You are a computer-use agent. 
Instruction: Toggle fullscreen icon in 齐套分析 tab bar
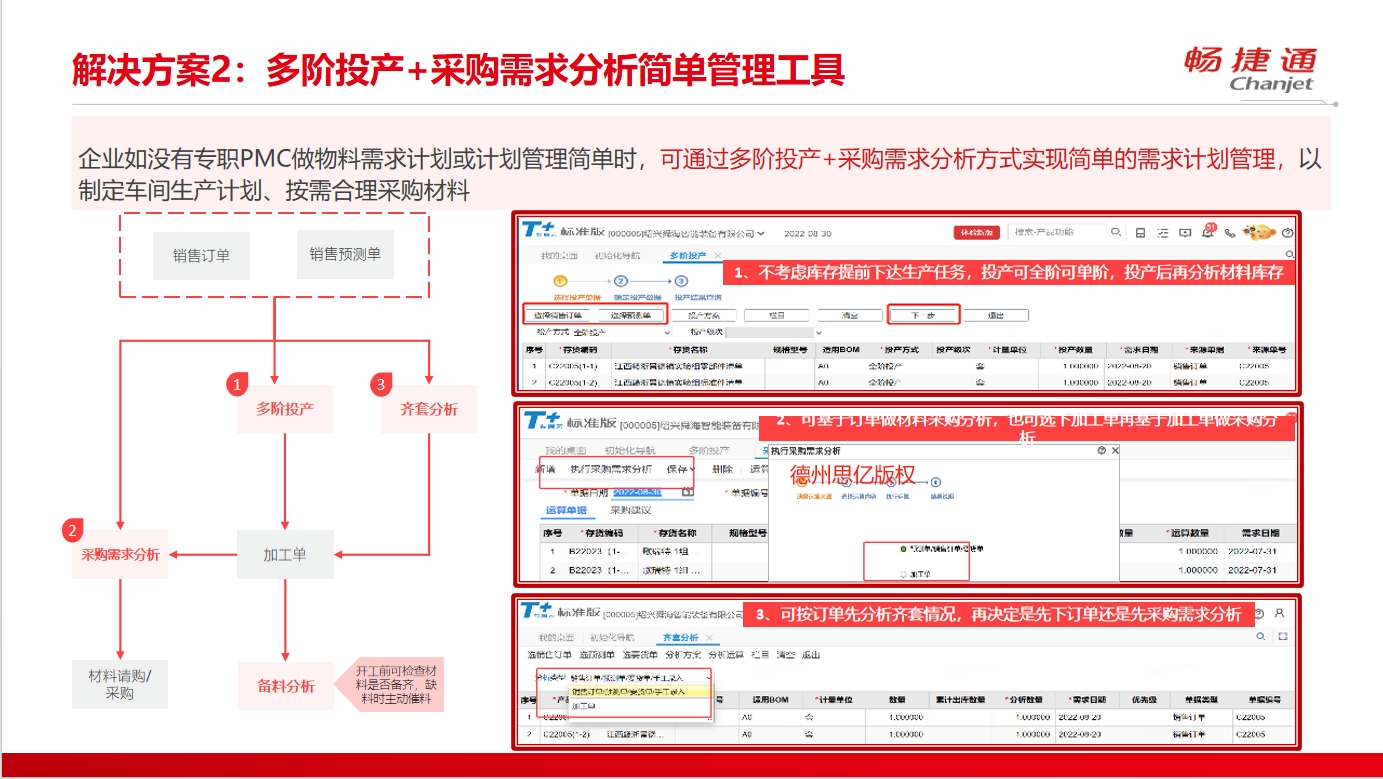coord(1283,636)
